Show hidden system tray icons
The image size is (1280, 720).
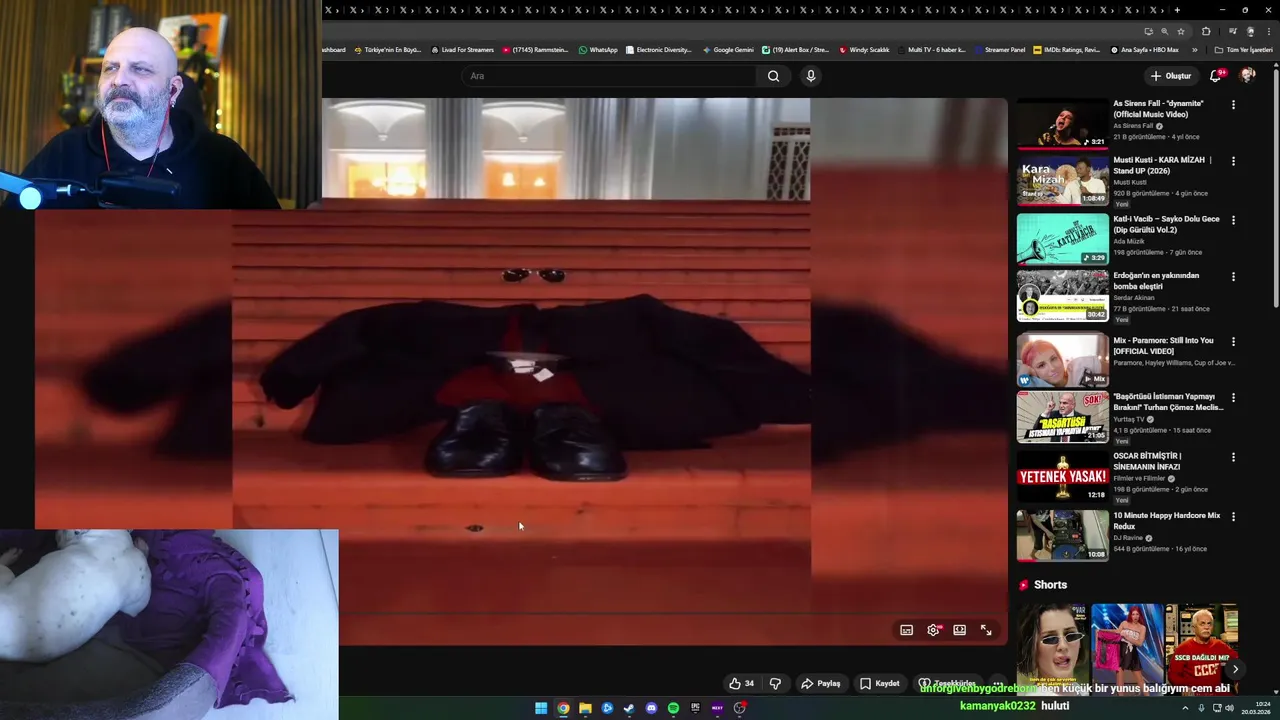(x=1185, y=708)
